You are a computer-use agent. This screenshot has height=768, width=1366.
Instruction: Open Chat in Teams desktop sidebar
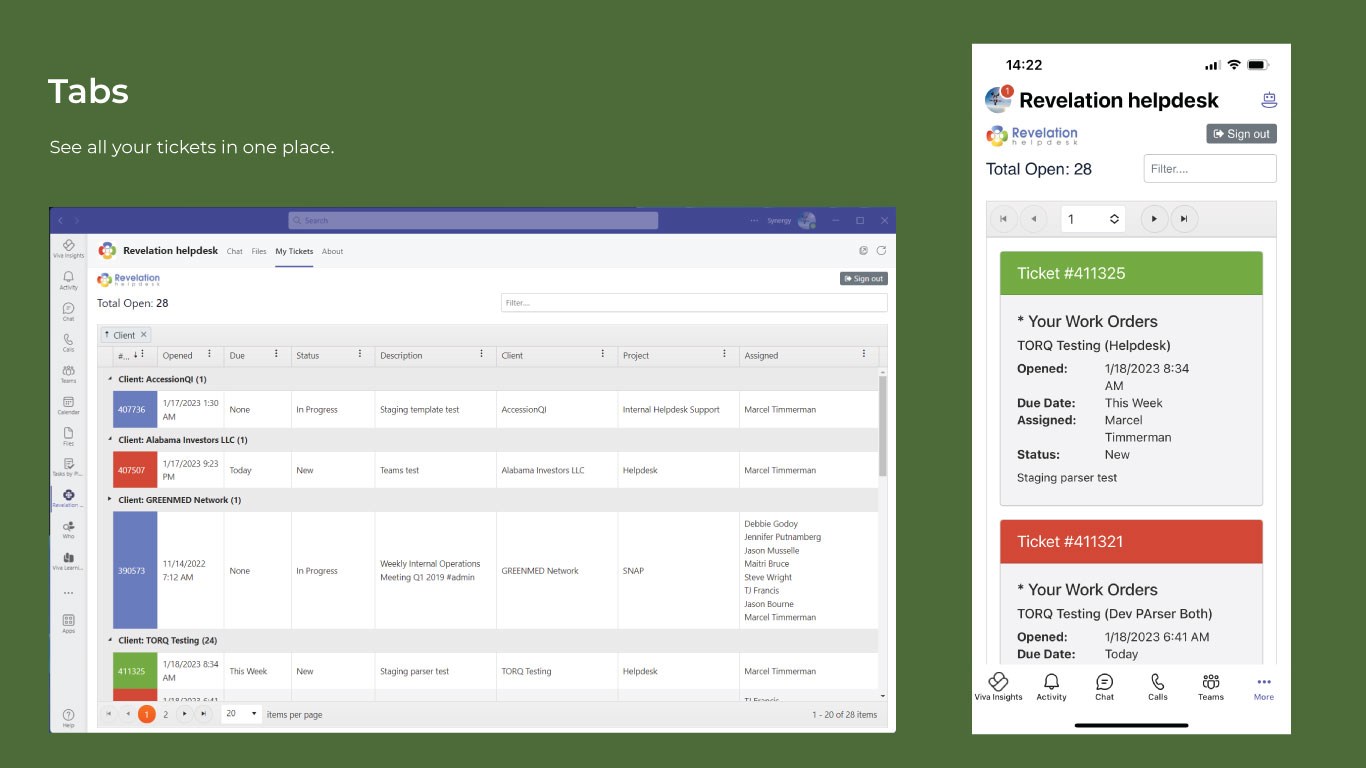click(68, 311)
